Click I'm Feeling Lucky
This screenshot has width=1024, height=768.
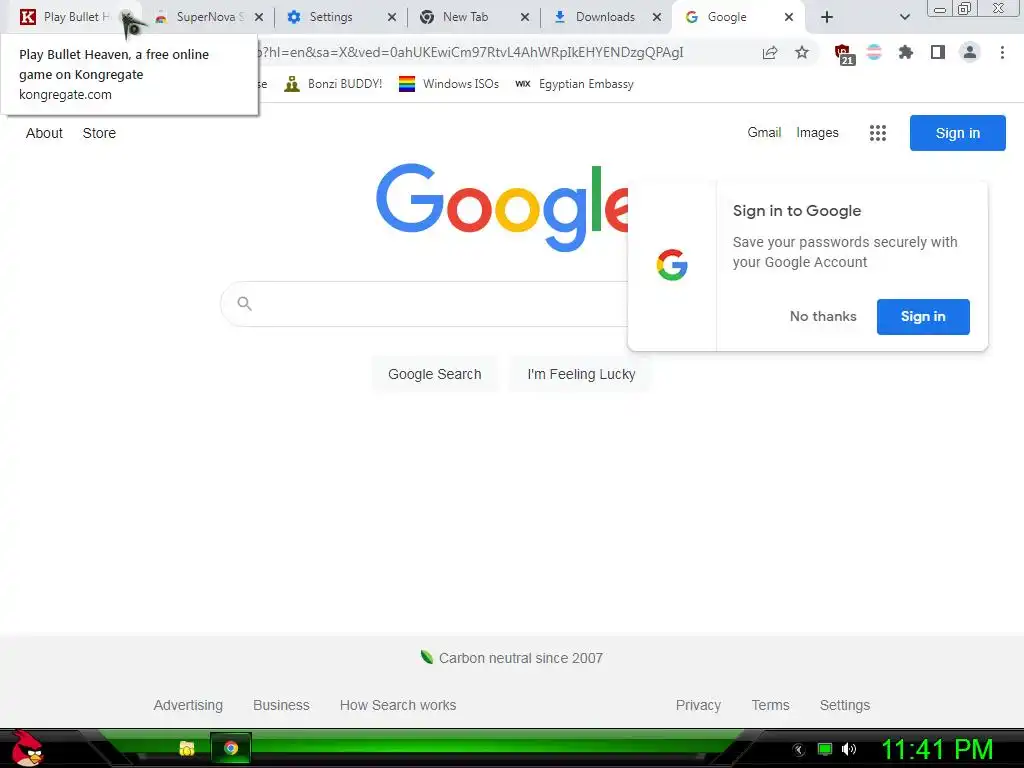(581, 374)
